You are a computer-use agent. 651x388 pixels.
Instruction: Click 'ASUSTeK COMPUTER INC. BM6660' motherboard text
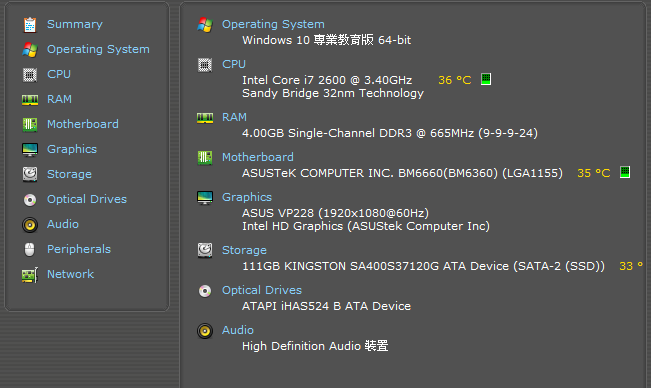click(402, 173)
